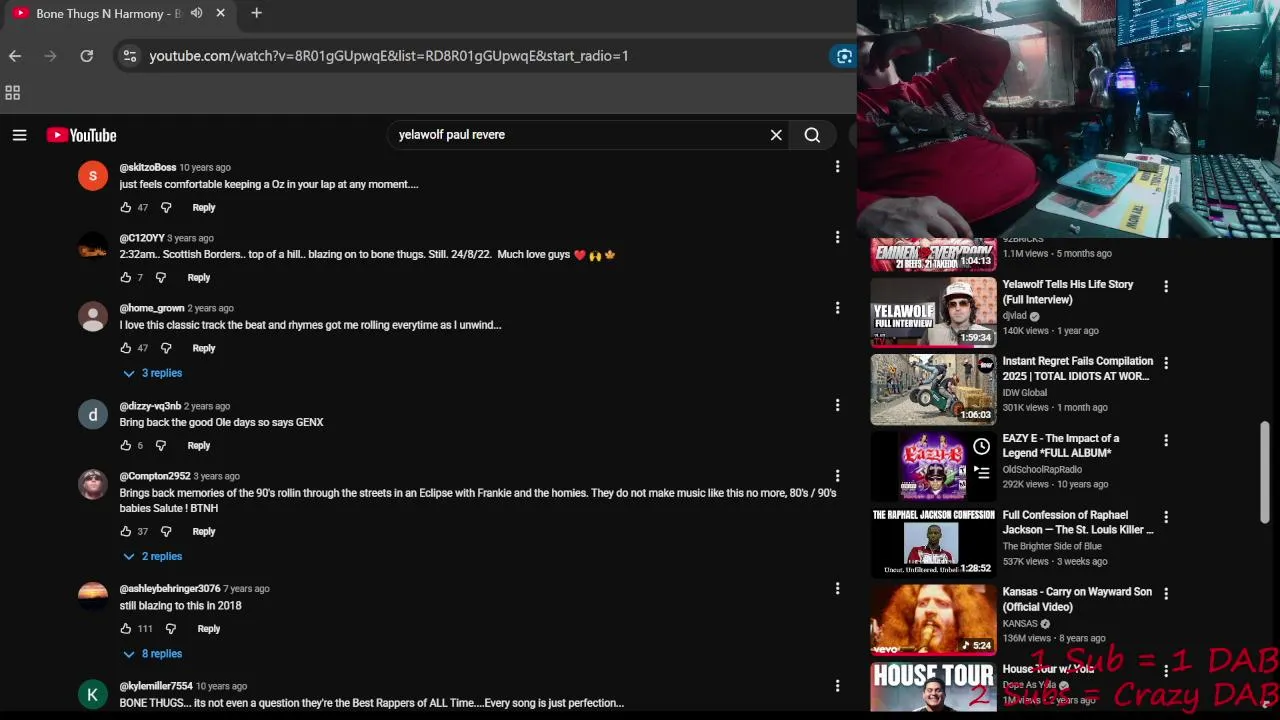
Task: Expand 8 replies under @ashleybehringer3076 comment
Action: tap(152, 654)
